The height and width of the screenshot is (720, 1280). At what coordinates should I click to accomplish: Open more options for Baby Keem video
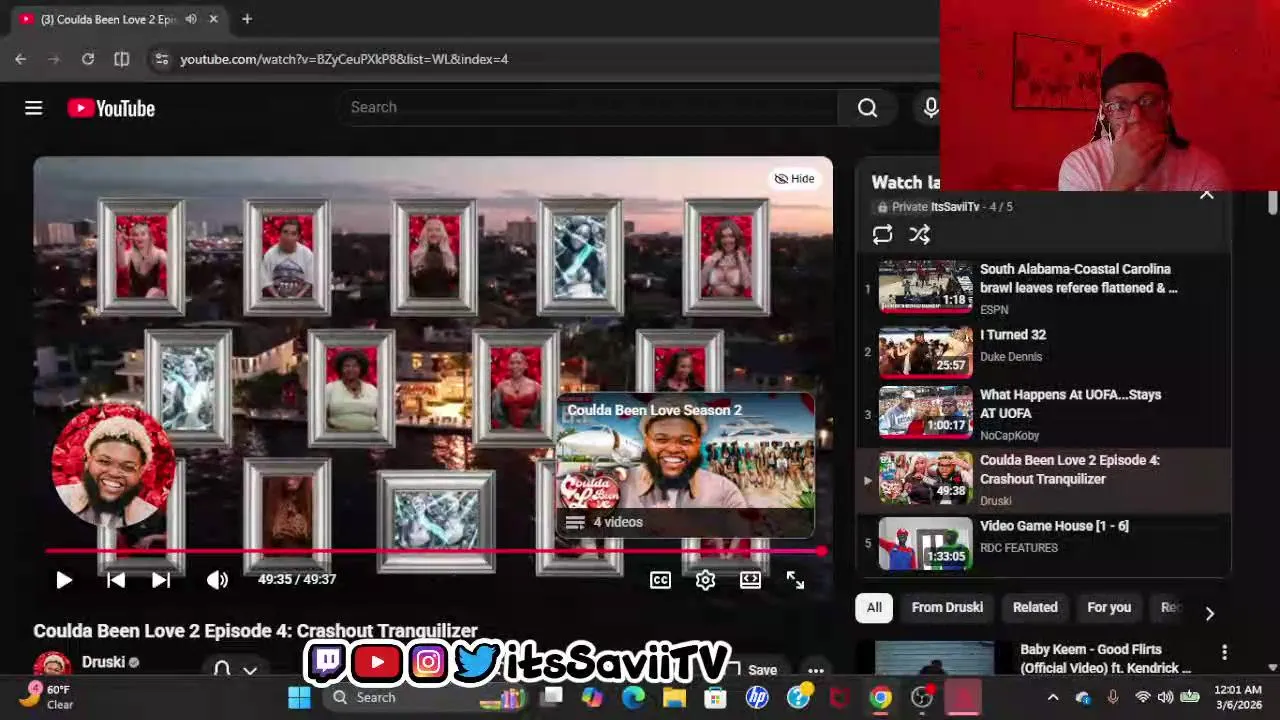[1224, 652]
